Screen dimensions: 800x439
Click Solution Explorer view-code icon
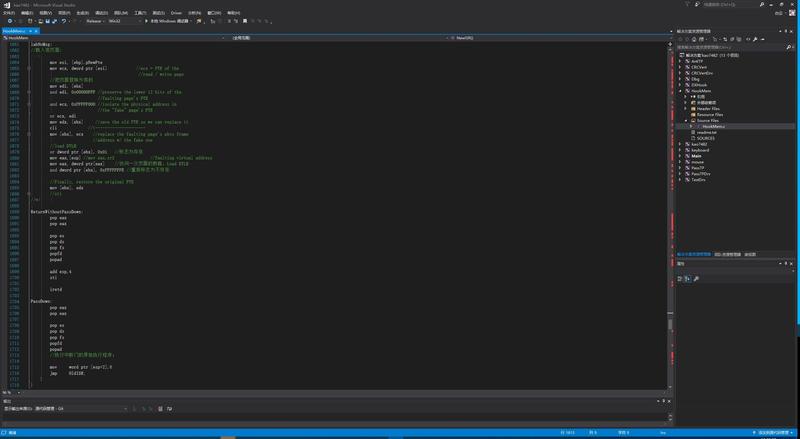click(x=748, y=39)
